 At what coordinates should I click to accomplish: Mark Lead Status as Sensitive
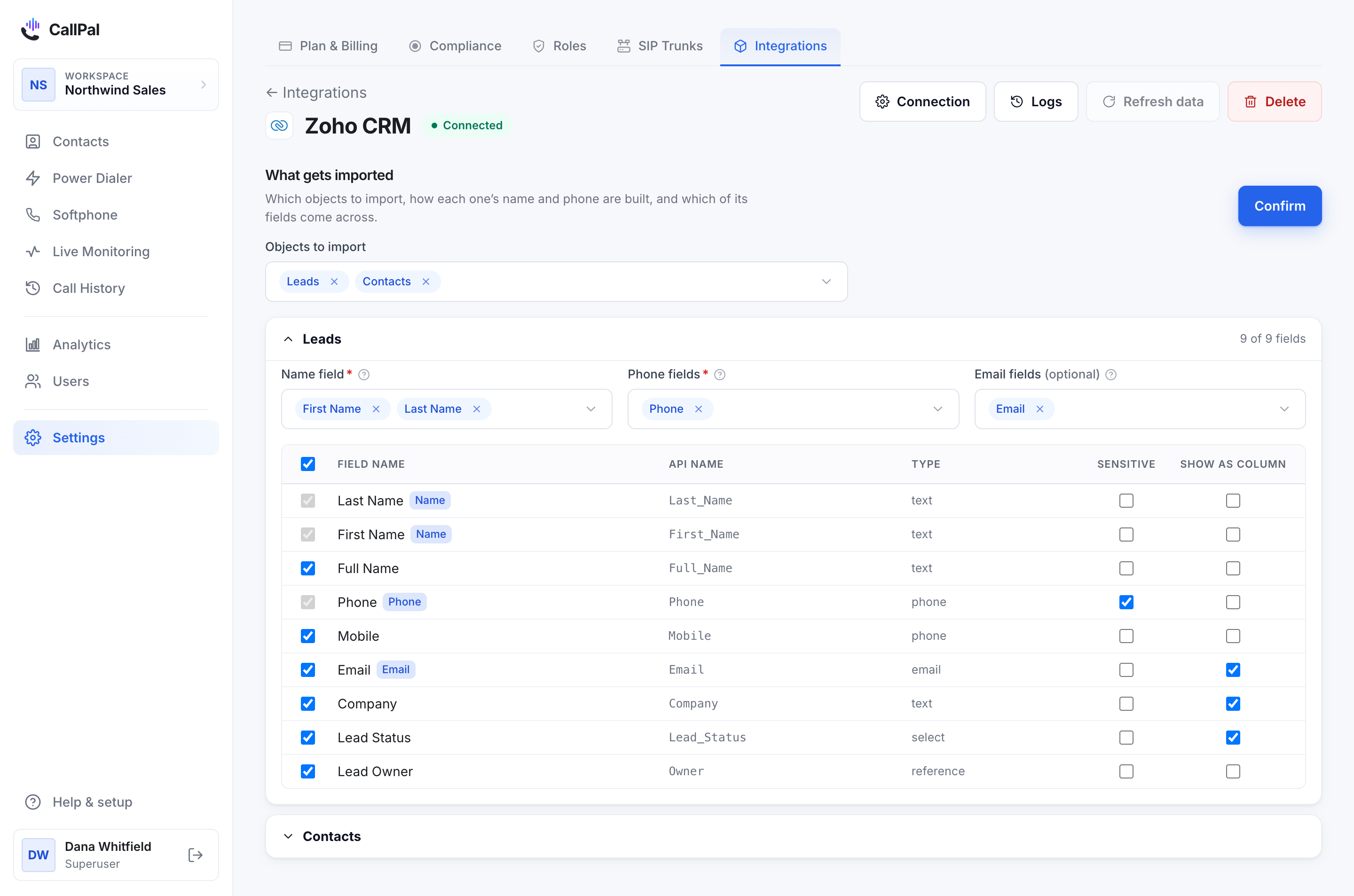tap(1126, 738)
